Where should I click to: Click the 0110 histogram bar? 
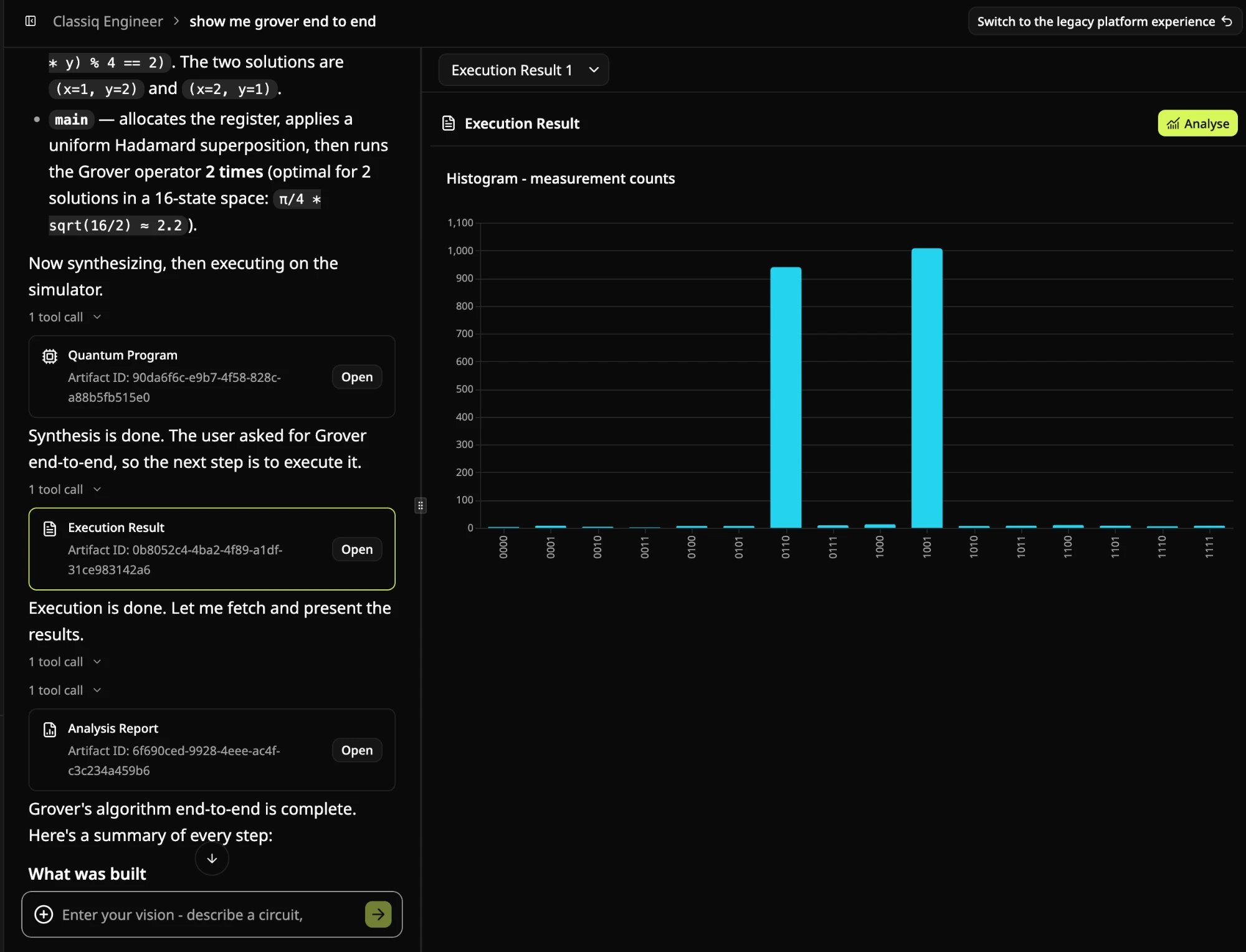click(786, 397)
